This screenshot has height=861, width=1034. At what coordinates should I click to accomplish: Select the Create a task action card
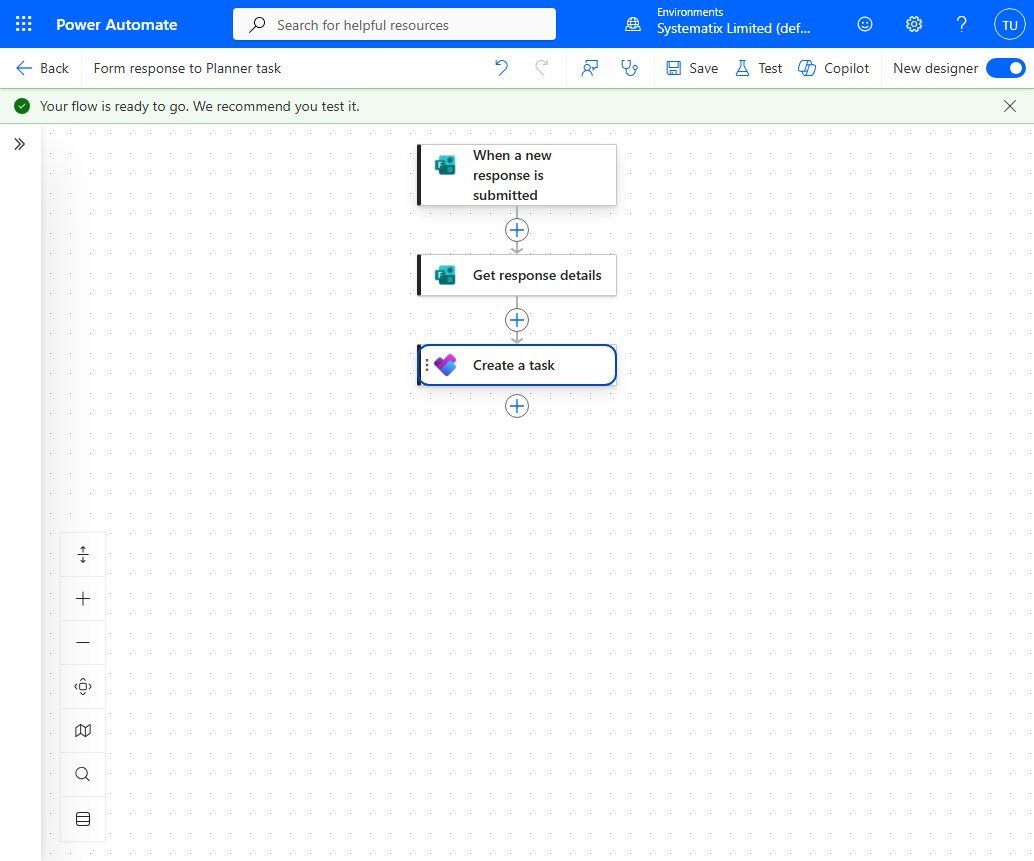click(517, 365)
